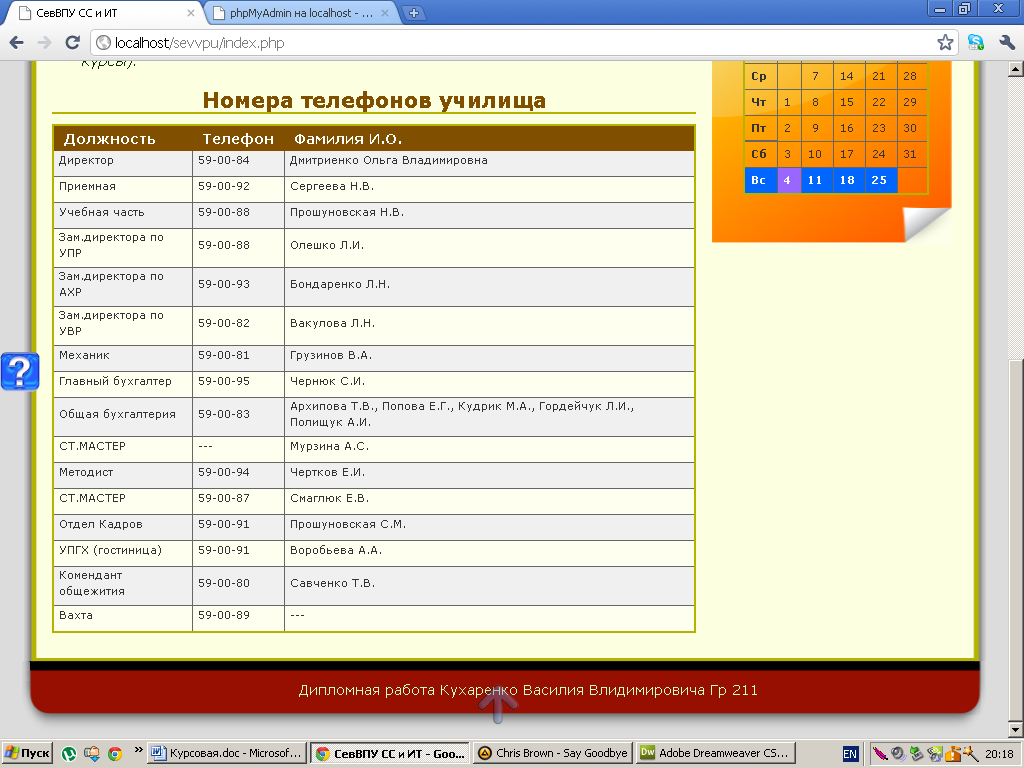Viewport: 1024px width, 768px height.
Task: Click the Номера телефонов училища heading
Action: point(374,101)
